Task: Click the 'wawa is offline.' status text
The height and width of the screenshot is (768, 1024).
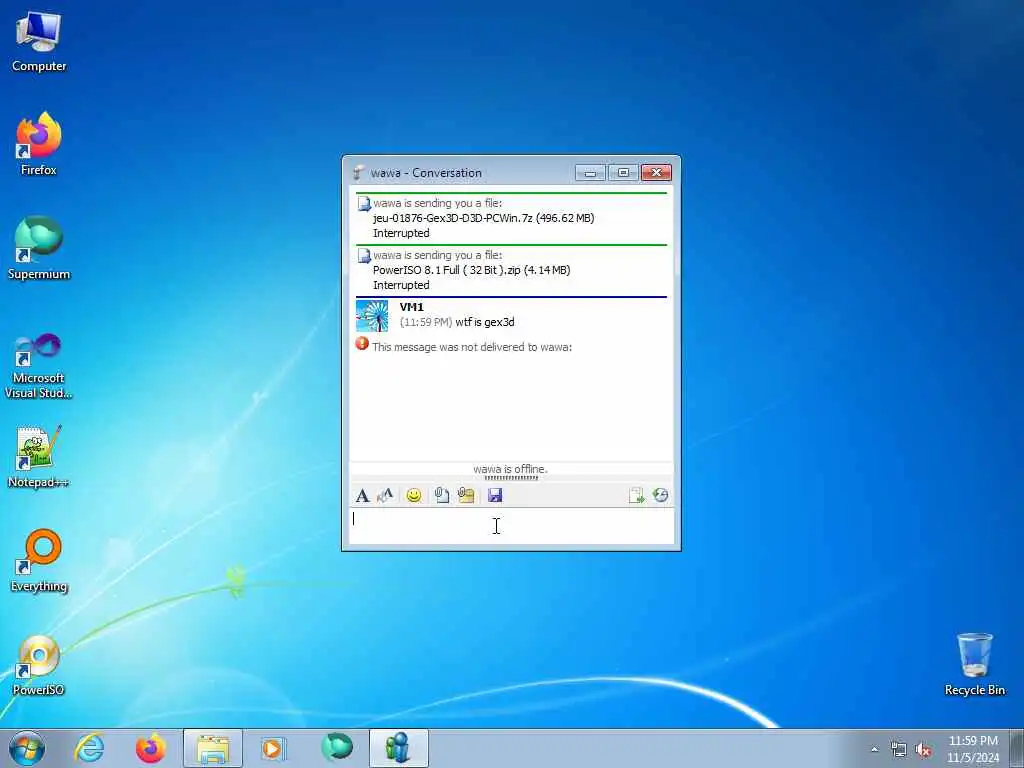Action: [510, 469]
